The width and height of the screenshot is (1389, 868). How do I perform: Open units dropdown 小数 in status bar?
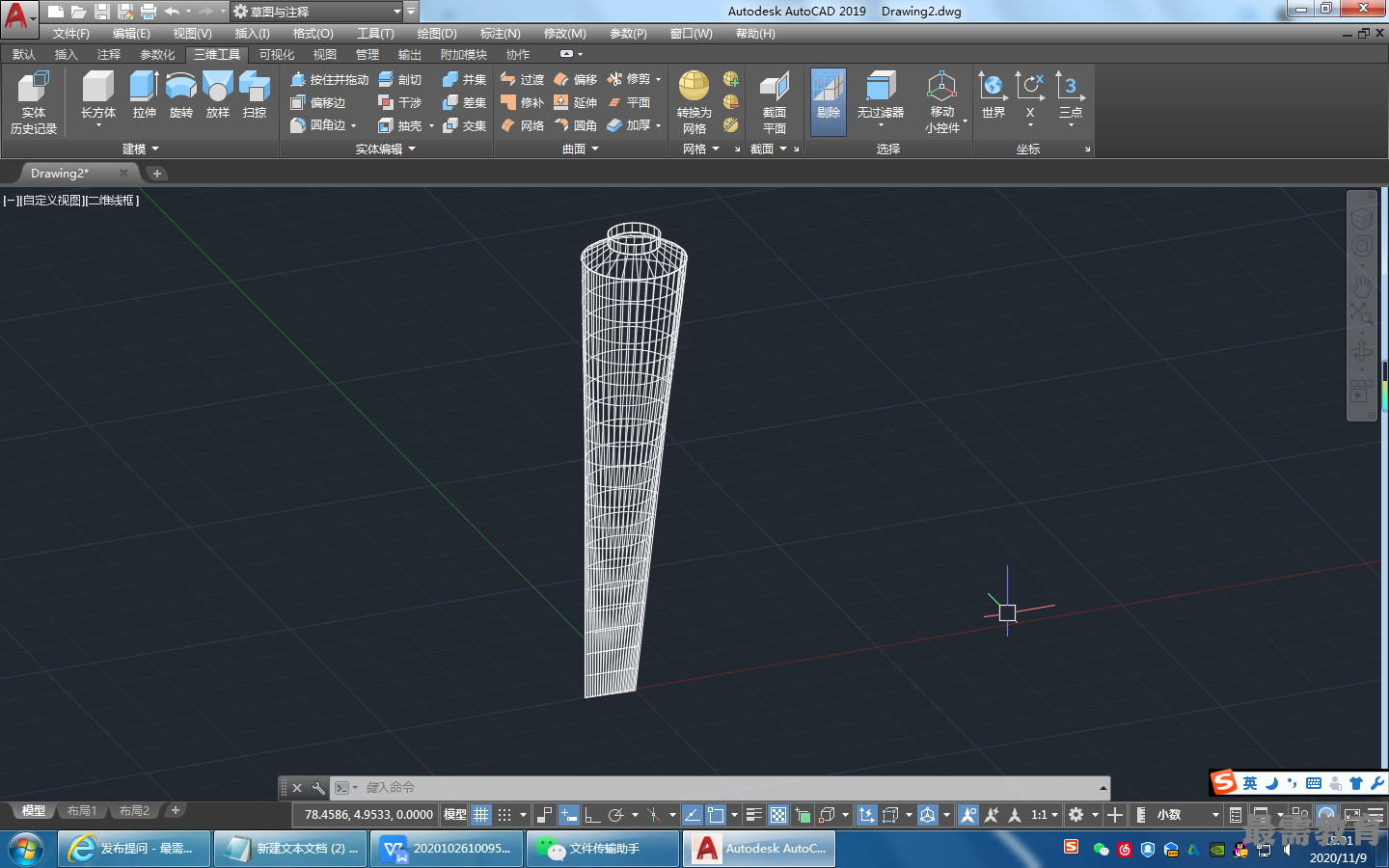(1188, 815)
